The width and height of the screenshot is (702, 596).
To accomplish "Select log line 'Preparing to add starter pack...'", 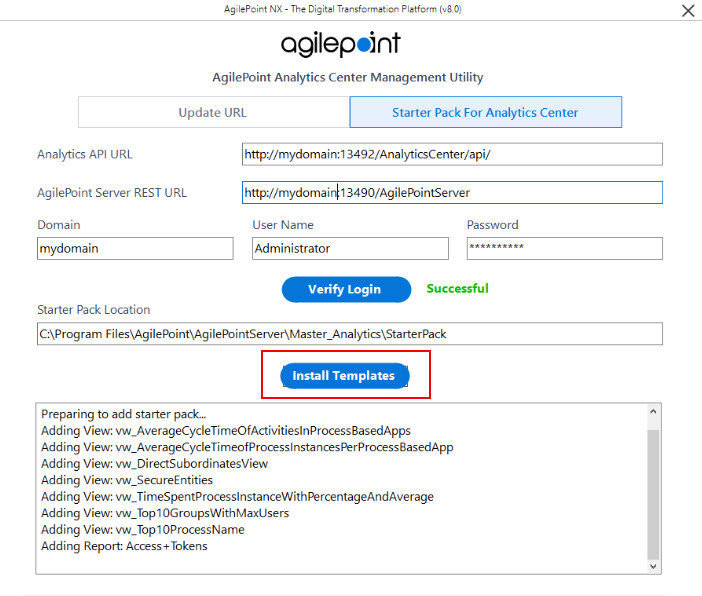I will tap(124, 414).
